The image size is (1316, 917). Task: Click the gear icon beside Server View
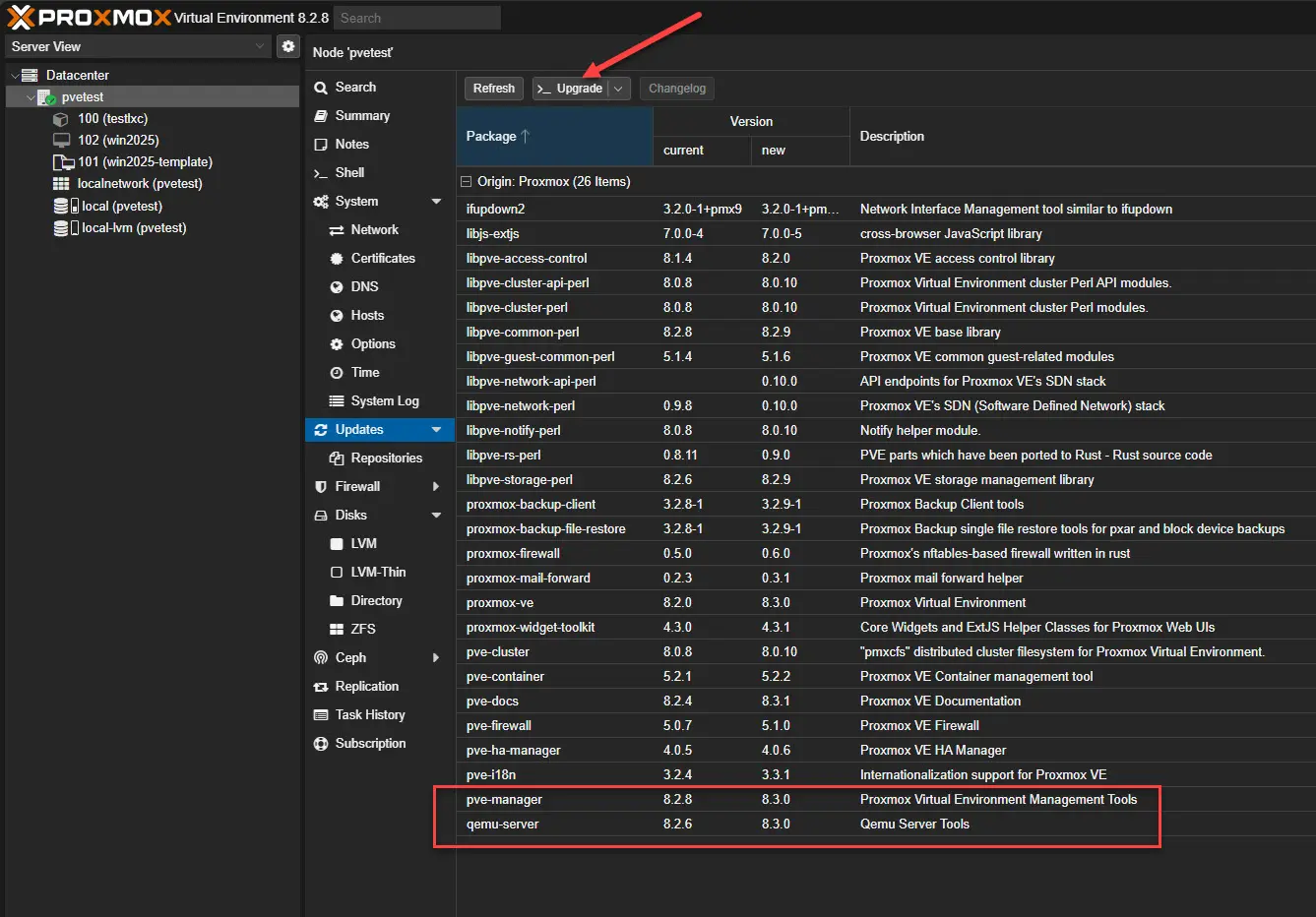(287, 46)
